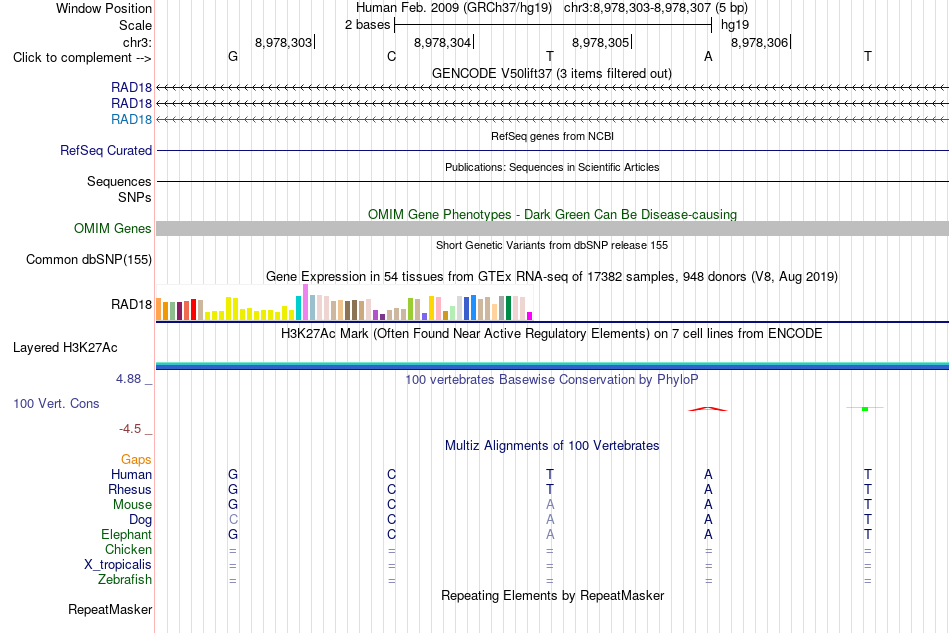This screenshot has width=950, height=633.
Task: Click PhyloP upper limit value 4.88
Action: [x=128, y=379]
